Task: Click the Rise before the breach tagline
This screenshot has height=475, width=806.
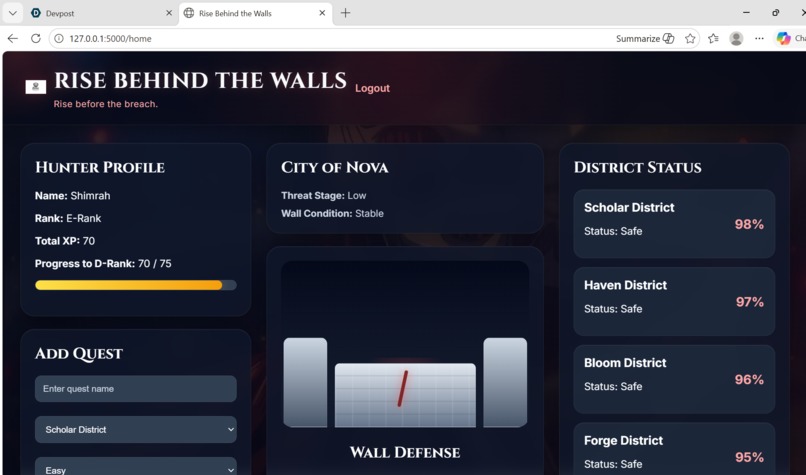Action: [x=105, y=104]
